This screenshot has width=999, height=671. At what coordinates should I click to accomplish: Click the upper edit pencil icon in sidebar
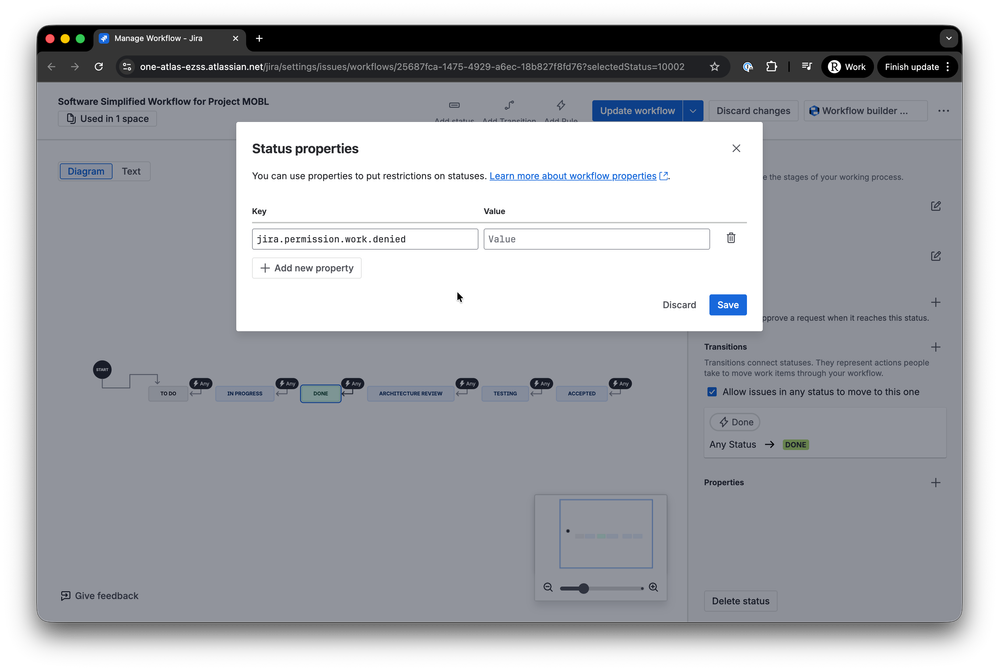pos(935,206)
